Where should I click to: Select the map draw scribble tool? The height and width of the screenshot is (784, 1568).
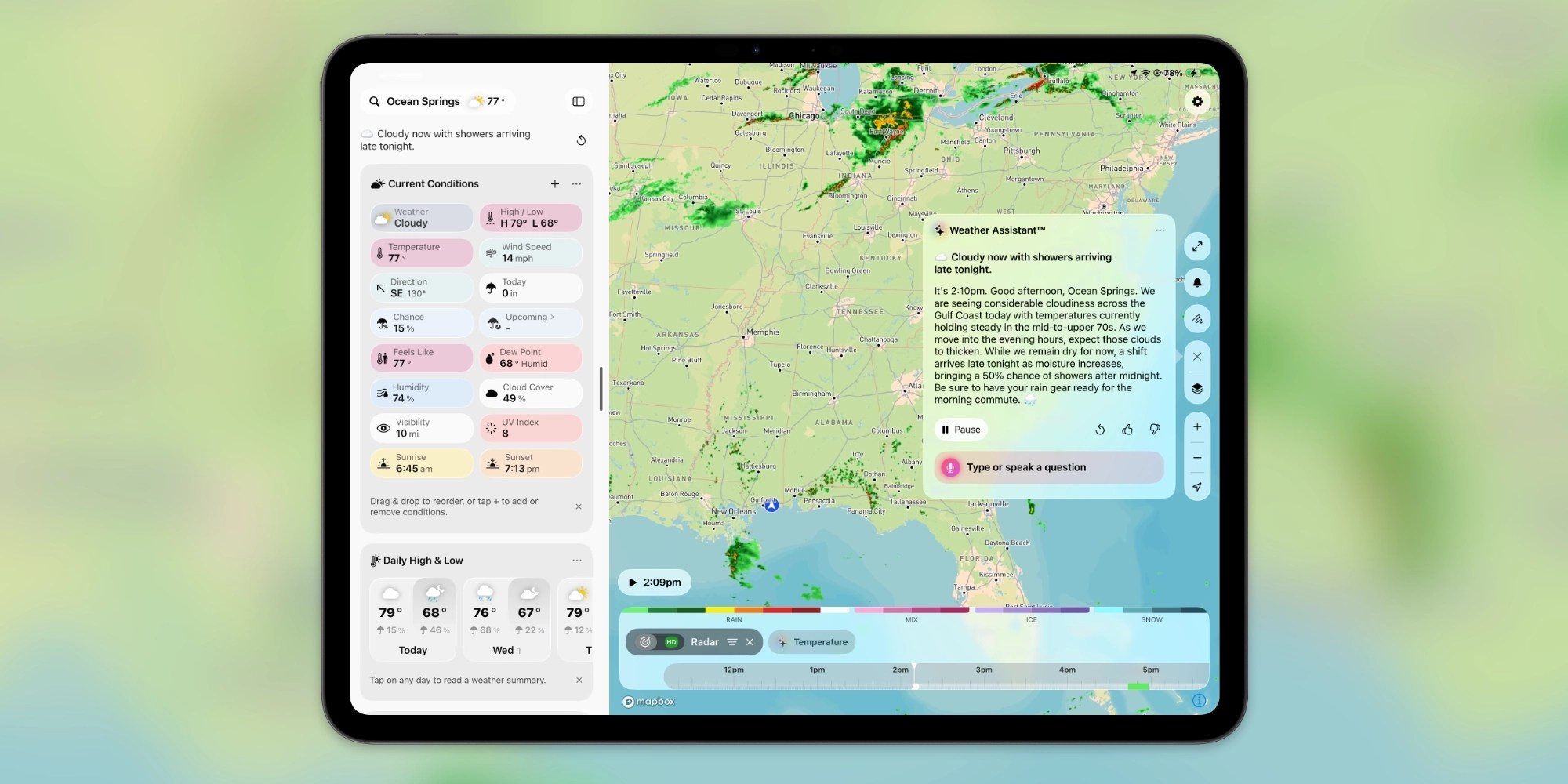tap(1197, 319)
